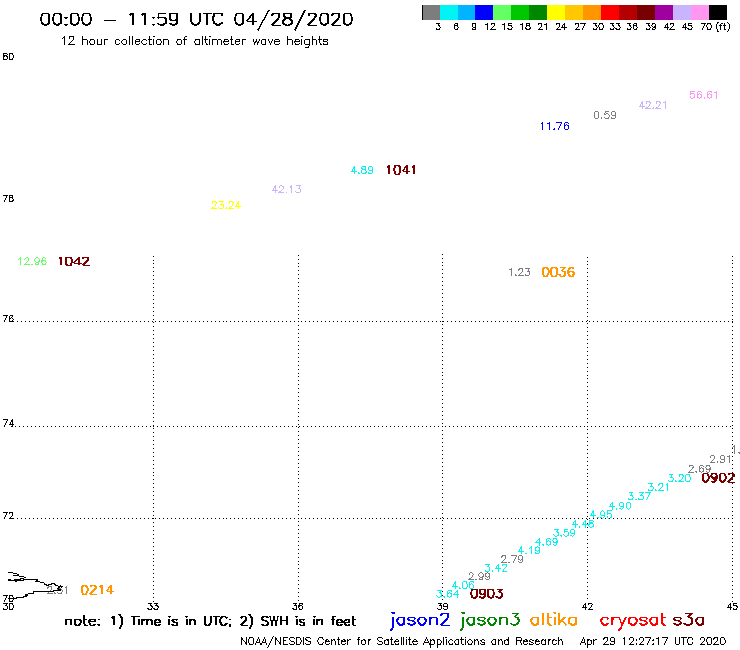
Task: Select the Apr 29 12:27:17 UTC 2020 timestamp
Action: (x=653, y=641)
